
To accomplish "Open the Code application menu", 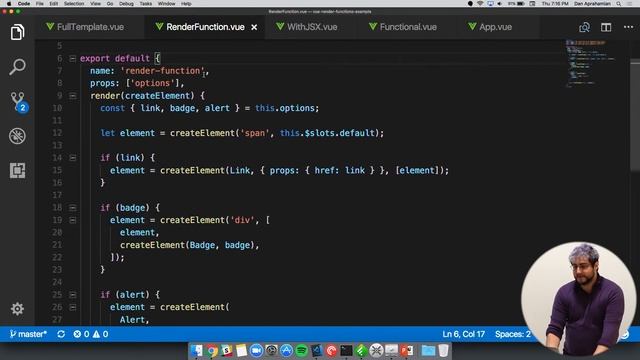I will (24, 4).
